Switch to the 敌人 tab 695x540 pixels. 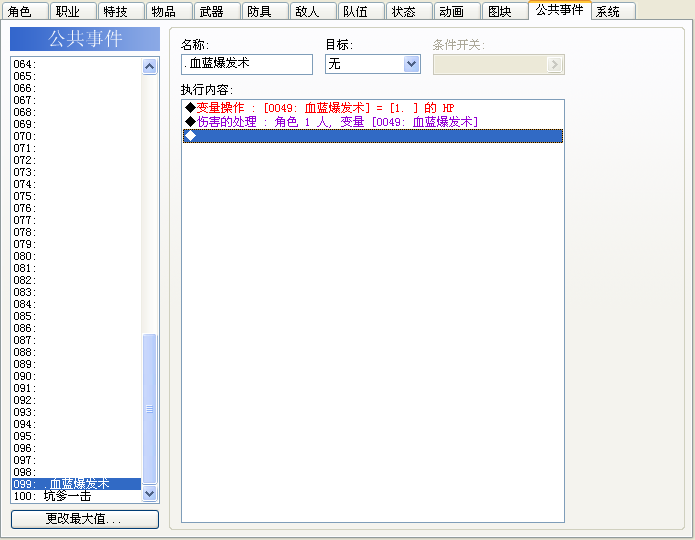[313, 11]
